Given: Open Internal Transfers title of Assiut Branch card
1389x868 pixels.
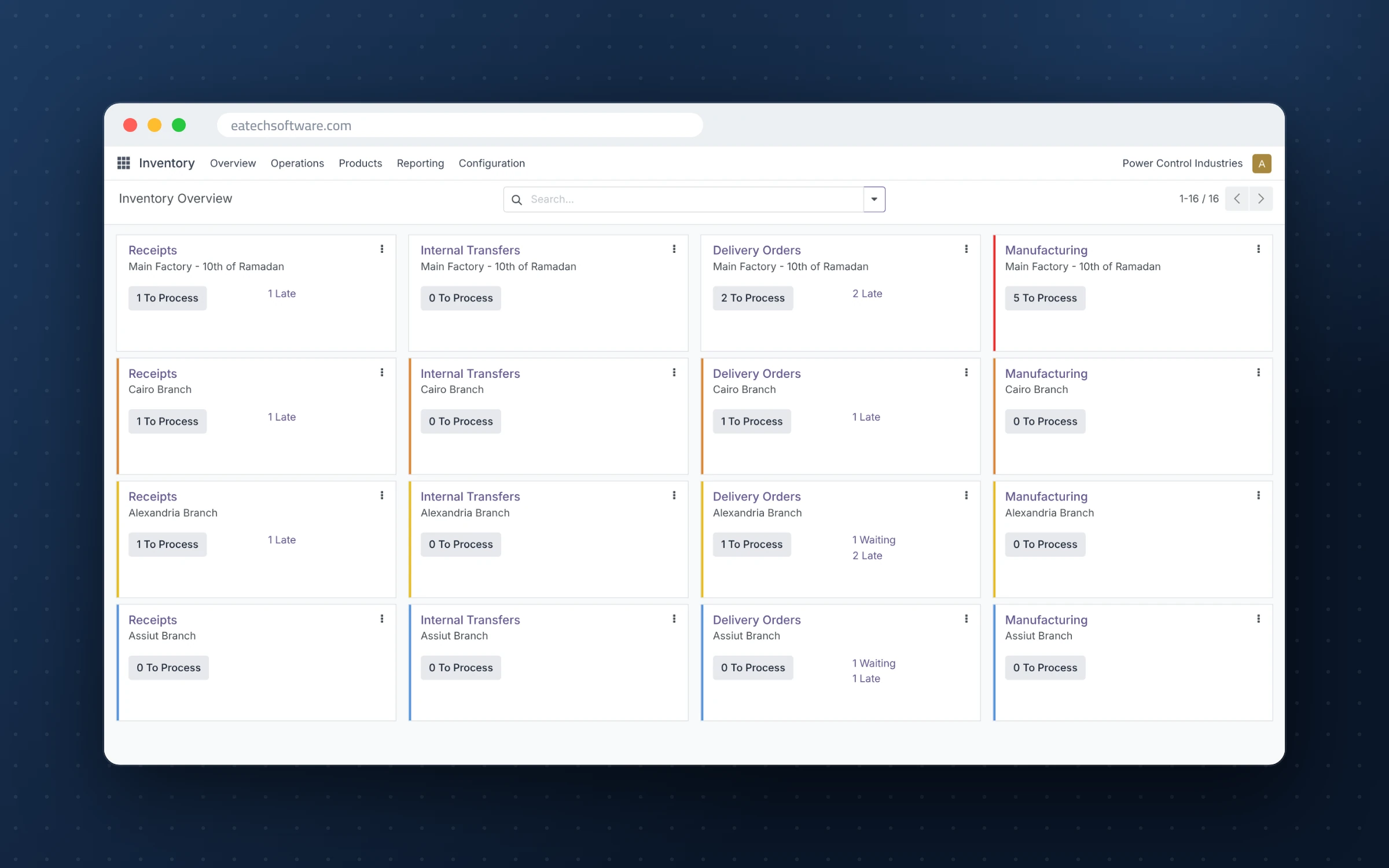Looking at the screenshot, I should point(471,620).
